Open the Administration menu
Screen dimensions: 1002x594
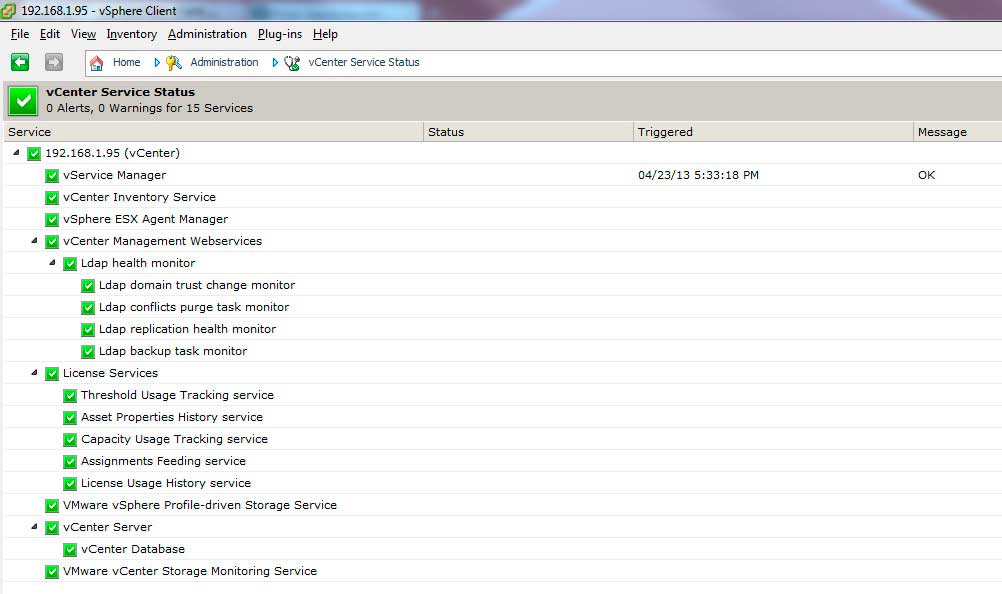[207, 34]
